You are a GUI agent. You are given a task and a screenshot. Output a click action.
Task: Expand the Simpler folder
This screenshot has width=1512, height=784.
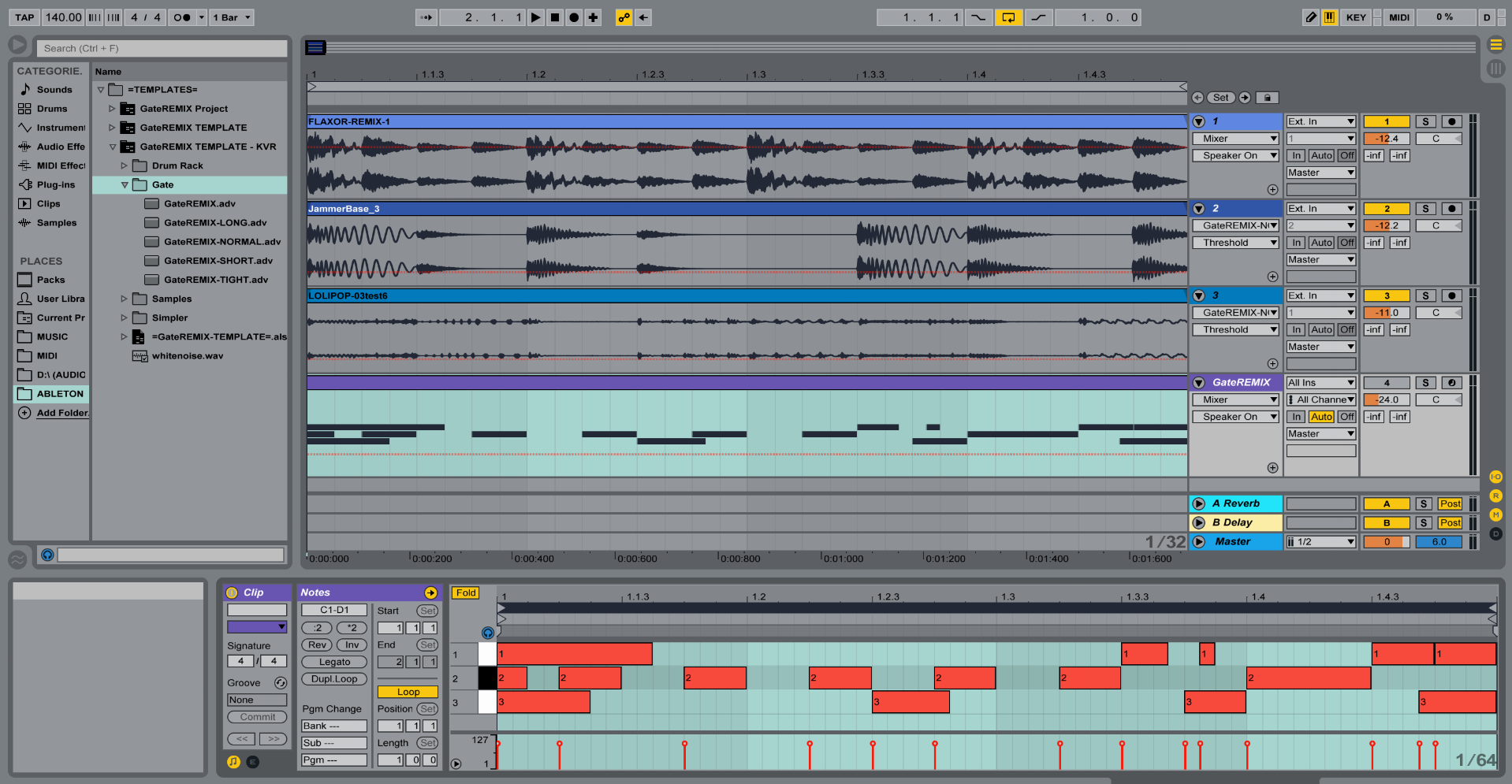click(124, 318)
